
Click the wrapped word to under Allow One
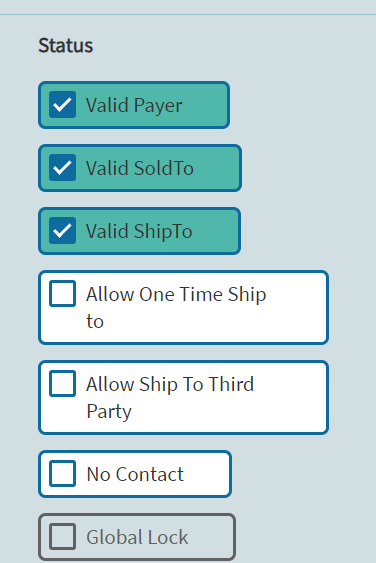point(95,321)
